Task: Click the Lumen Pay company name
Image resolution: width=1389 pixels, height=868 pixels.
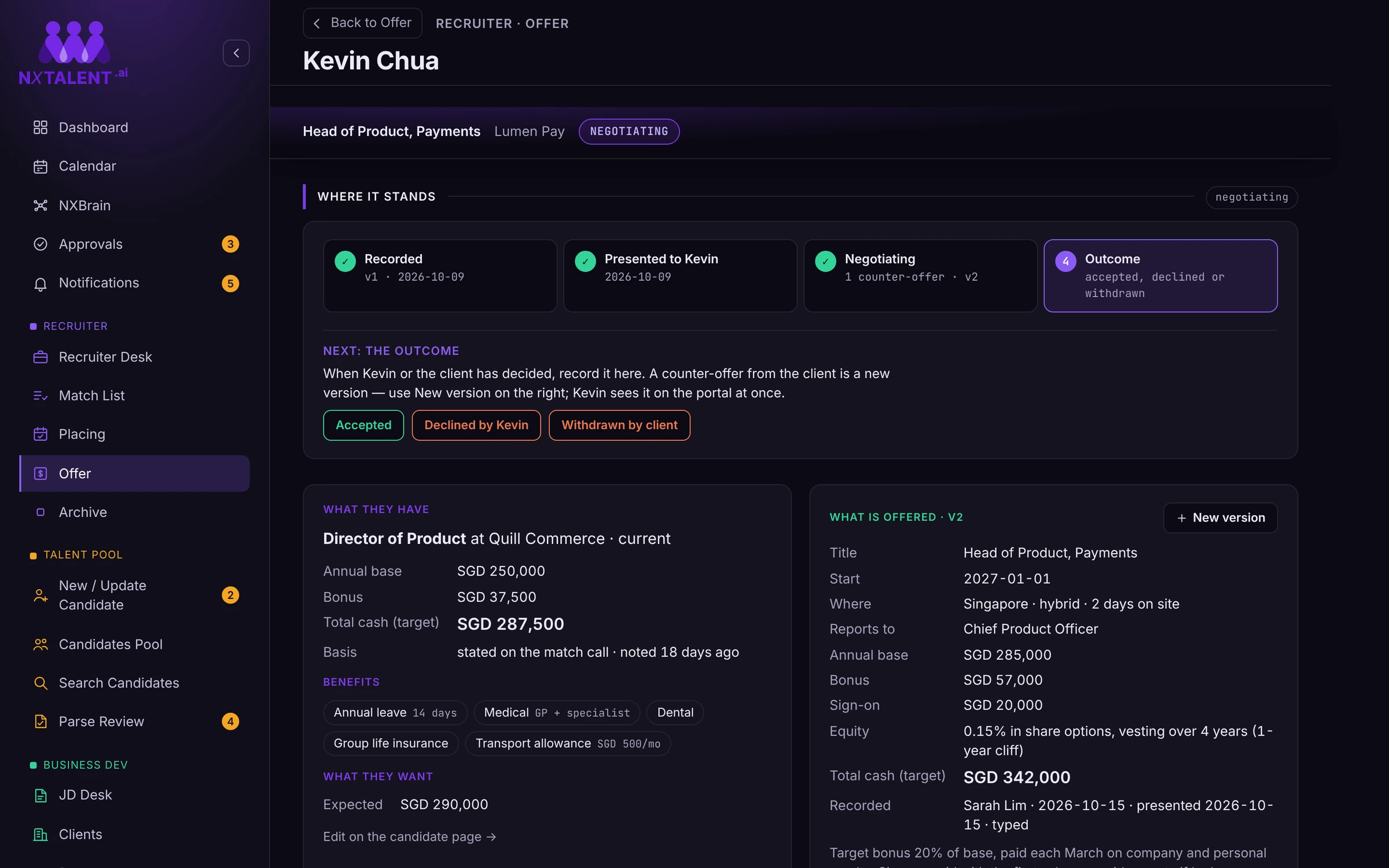Action: [530, 132]
